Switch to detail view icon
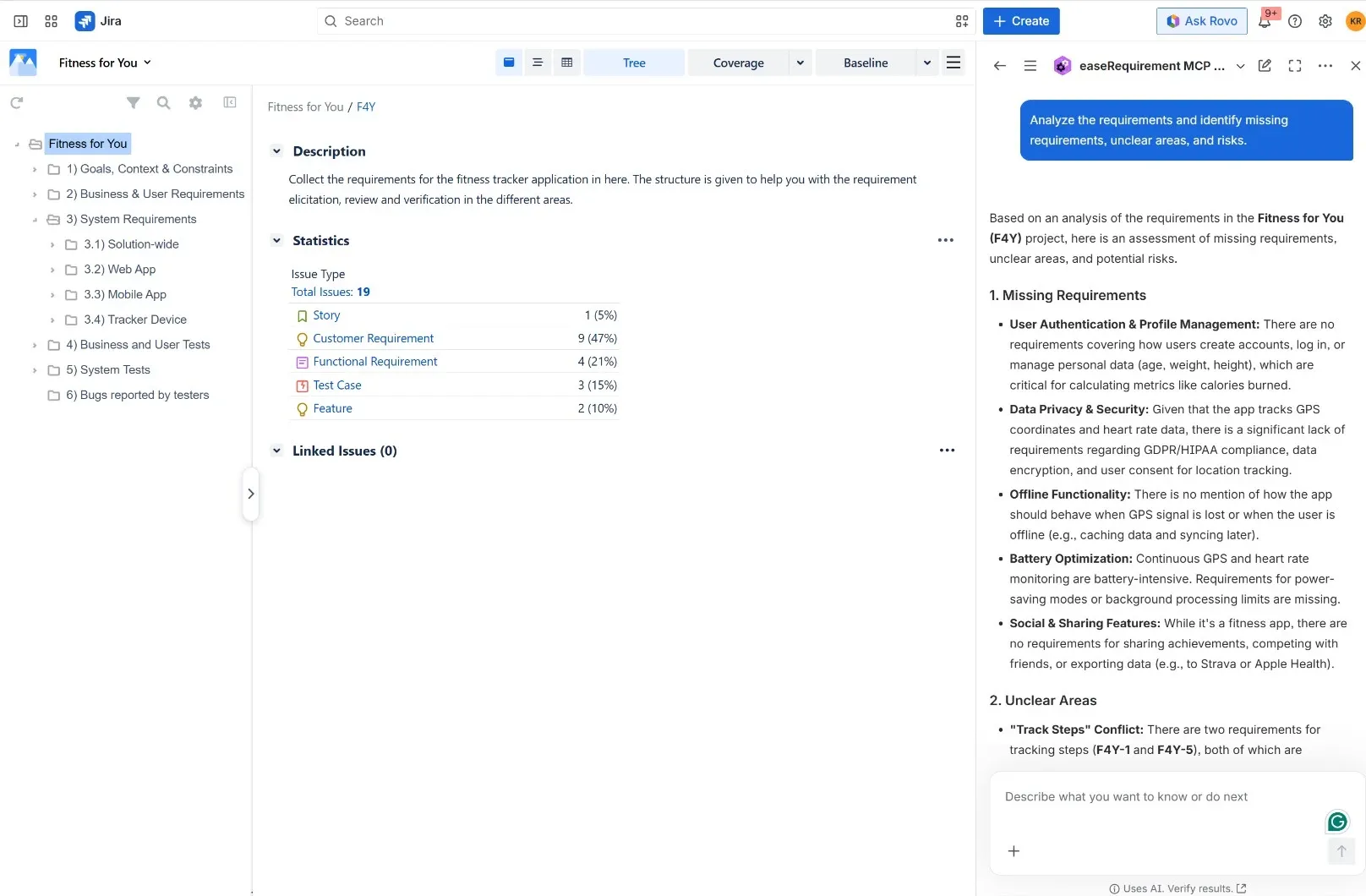1366x896 pixels. point(509,63)
